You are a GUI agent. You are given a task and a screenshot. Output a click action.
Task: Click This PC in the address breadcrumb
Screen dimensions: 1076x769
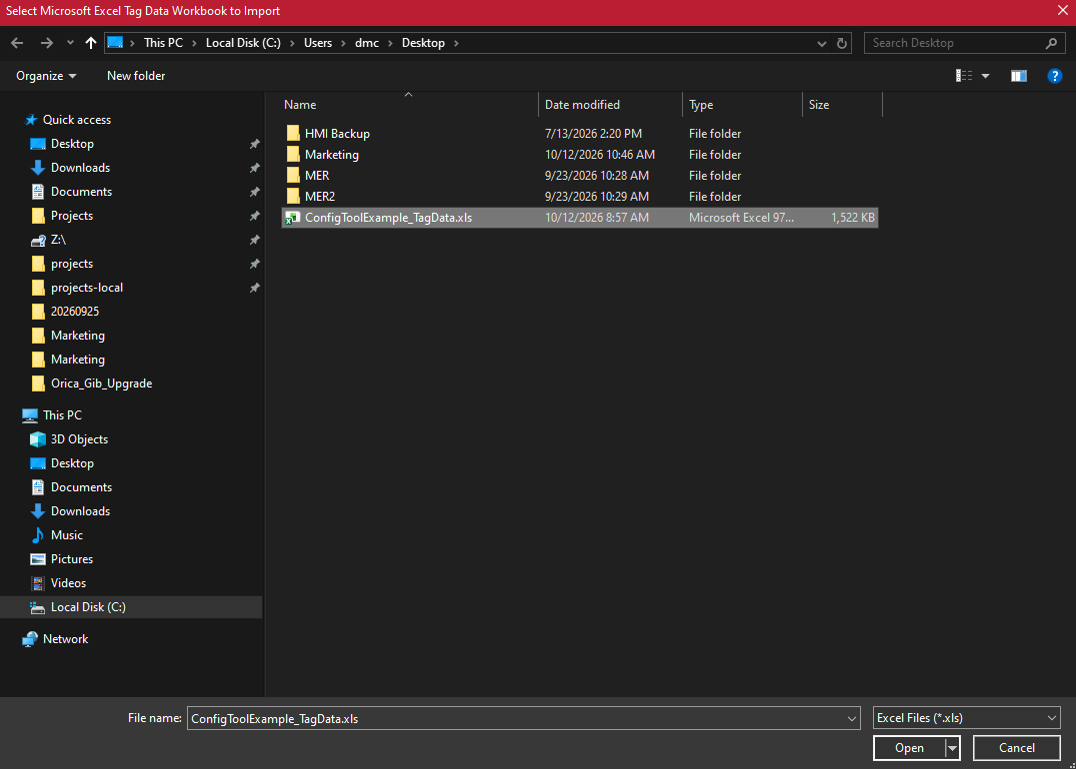[163, 43]
